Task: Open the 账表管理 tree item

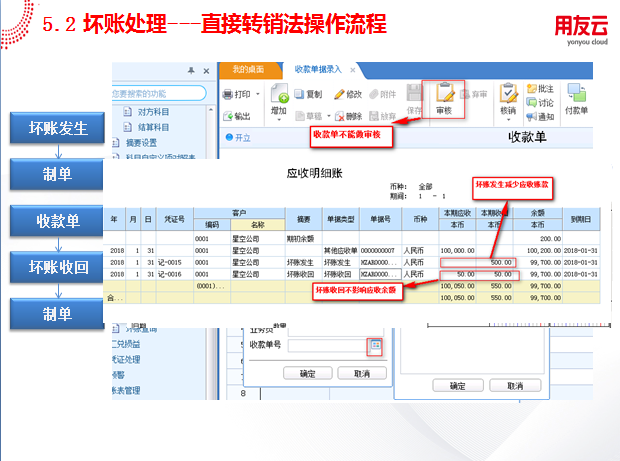Action: coord(126,391)
